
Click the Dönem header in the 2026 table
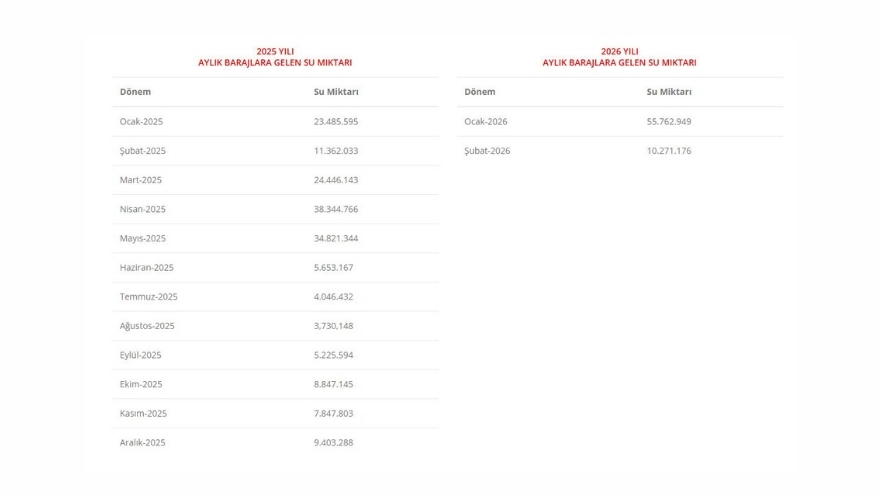480,92
